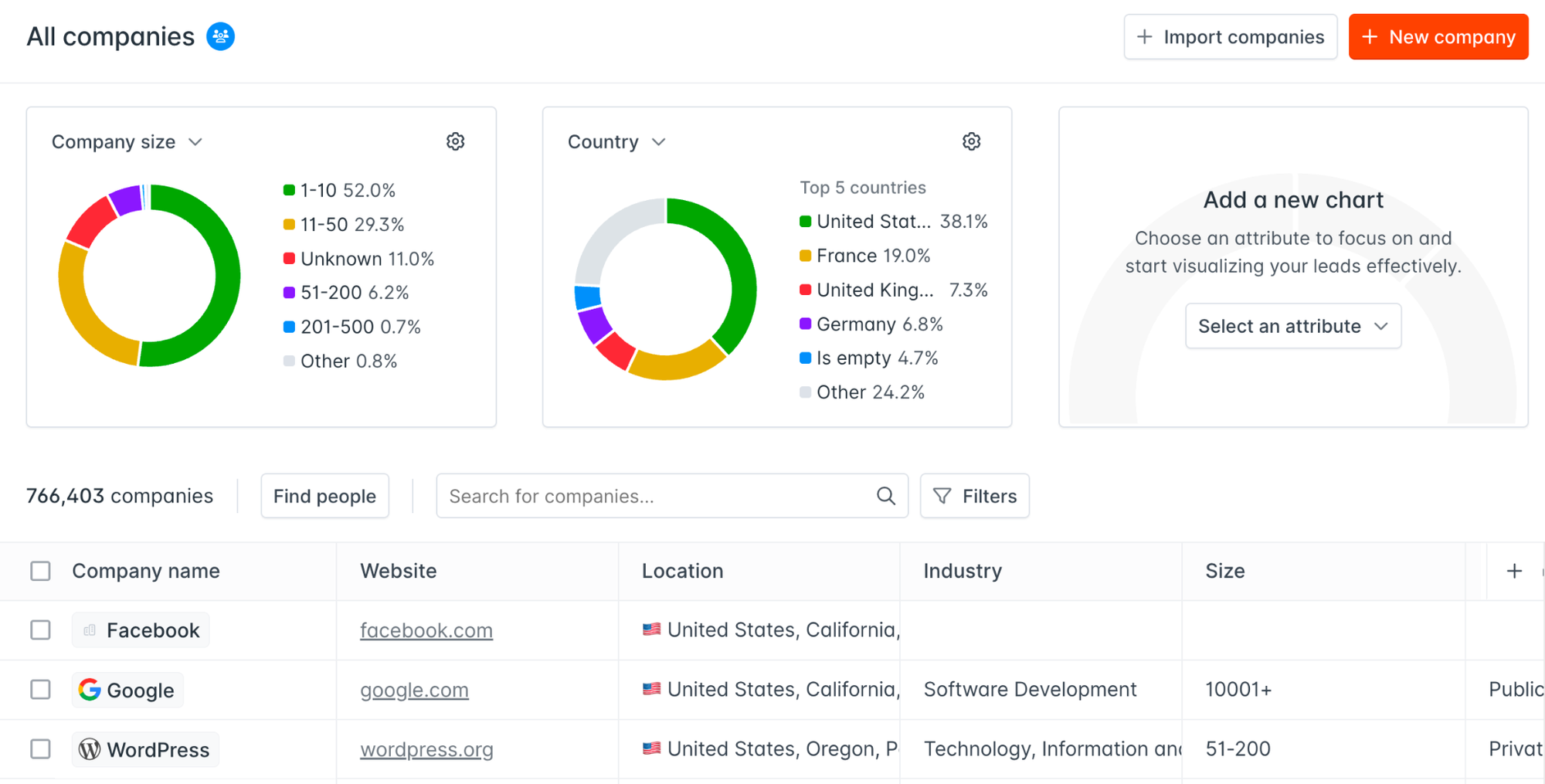1545x784 pixels.
Task: Open Company size chart settings gear
Action: [455, 141]
